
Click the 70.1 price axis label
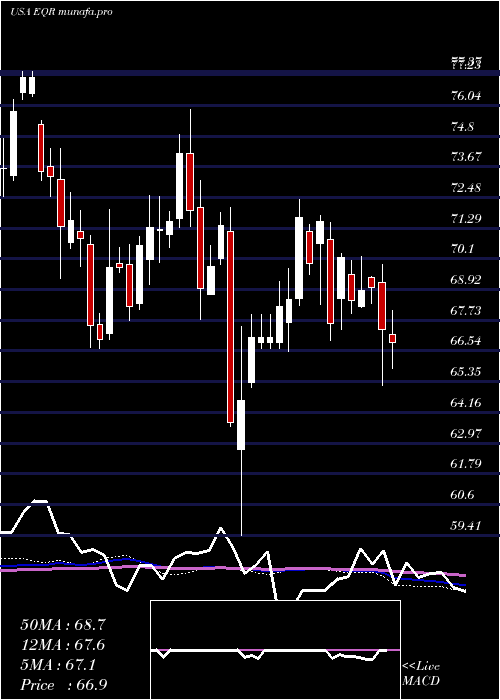click(x=462, y=249)
